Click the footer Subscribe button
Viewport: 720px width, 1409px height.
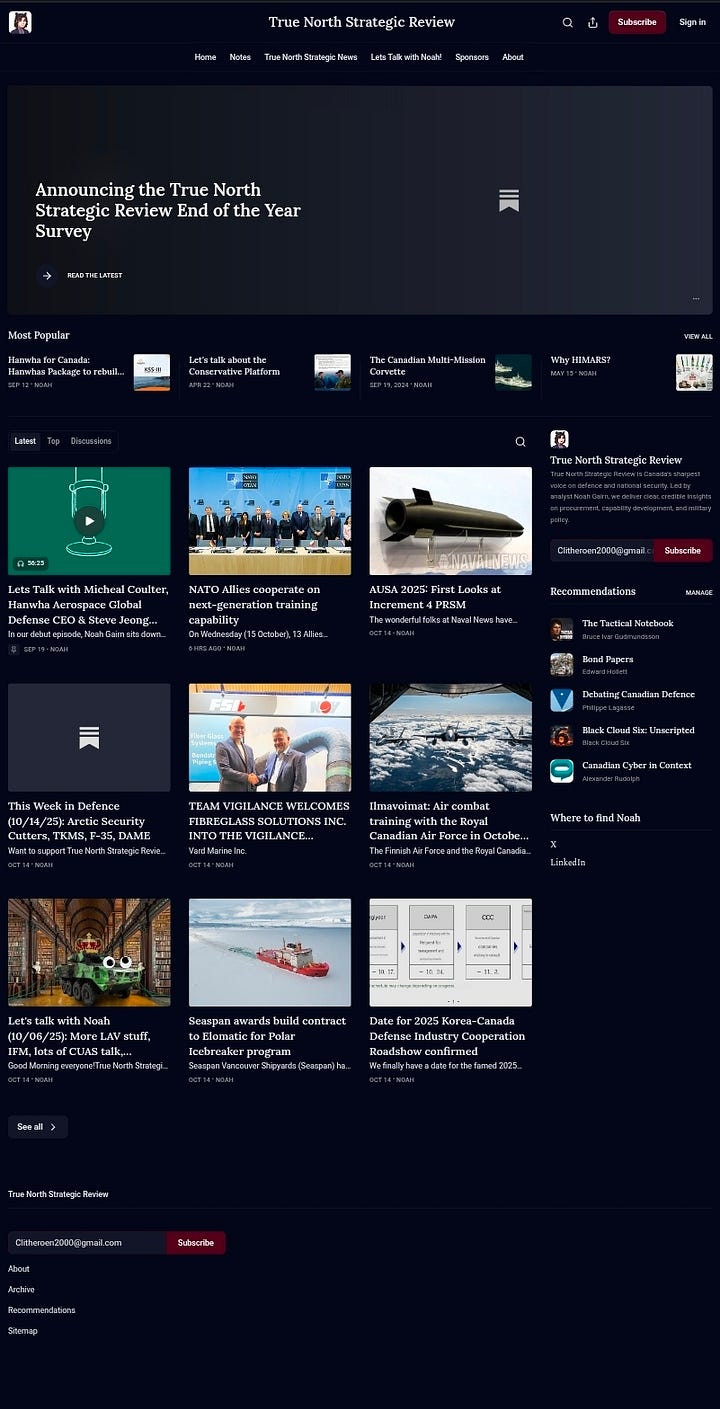tap(196, 1243)
